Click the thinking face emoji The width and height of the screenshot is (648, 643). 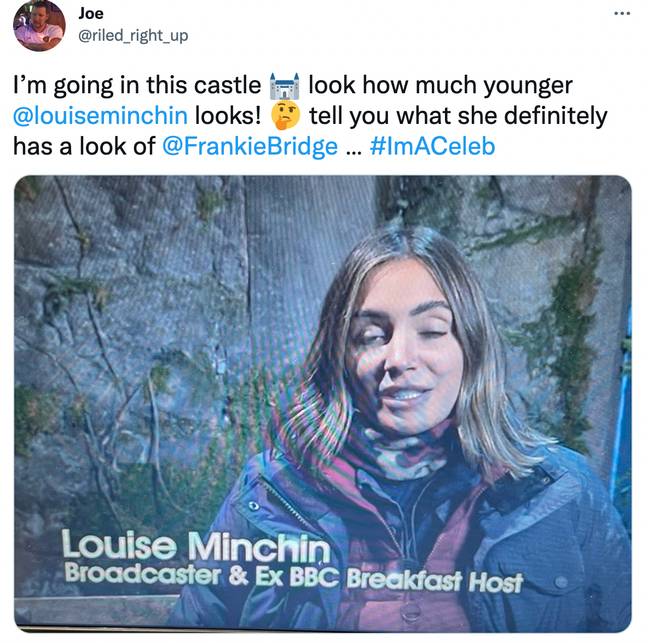coord(285,117)
